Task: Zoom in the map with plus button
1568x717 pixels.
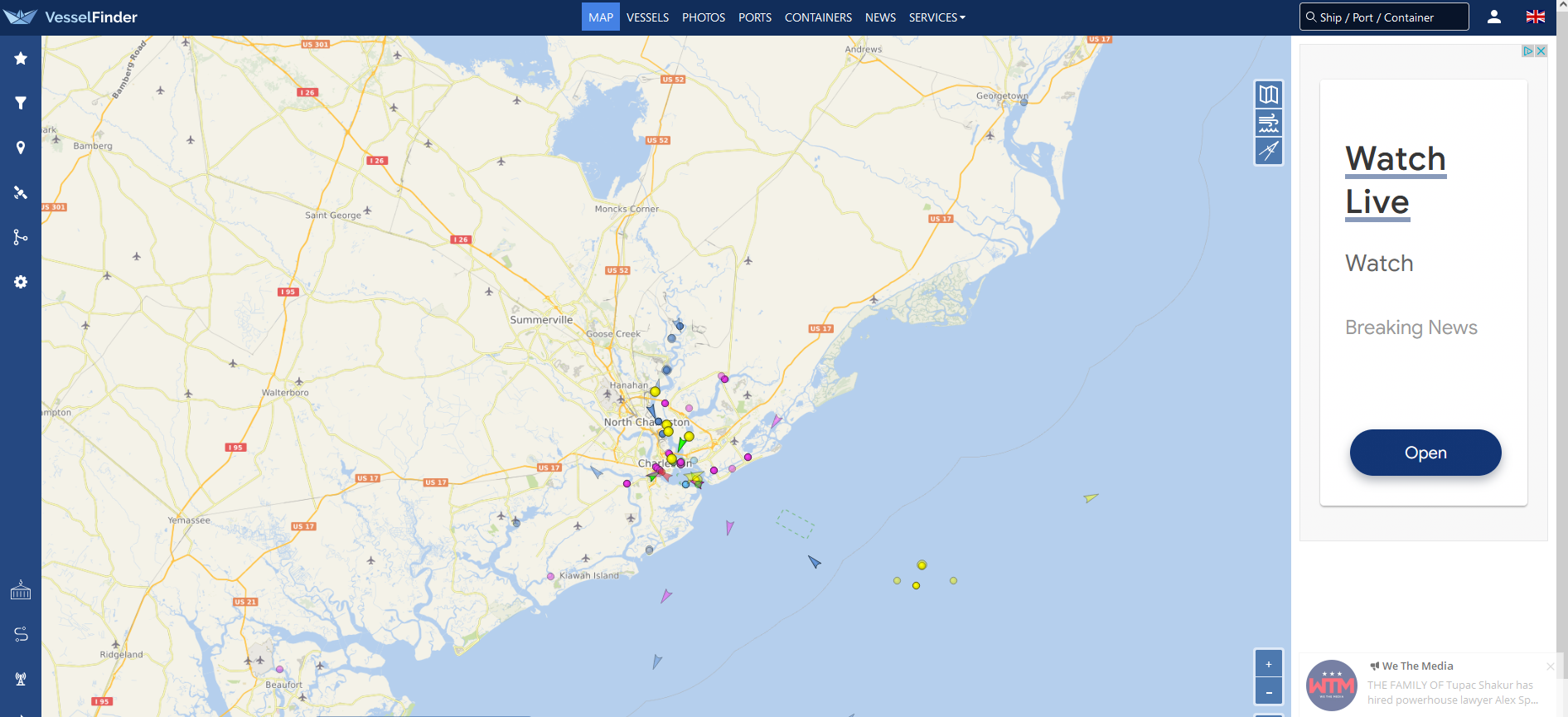Action: tap(1269, 664)
